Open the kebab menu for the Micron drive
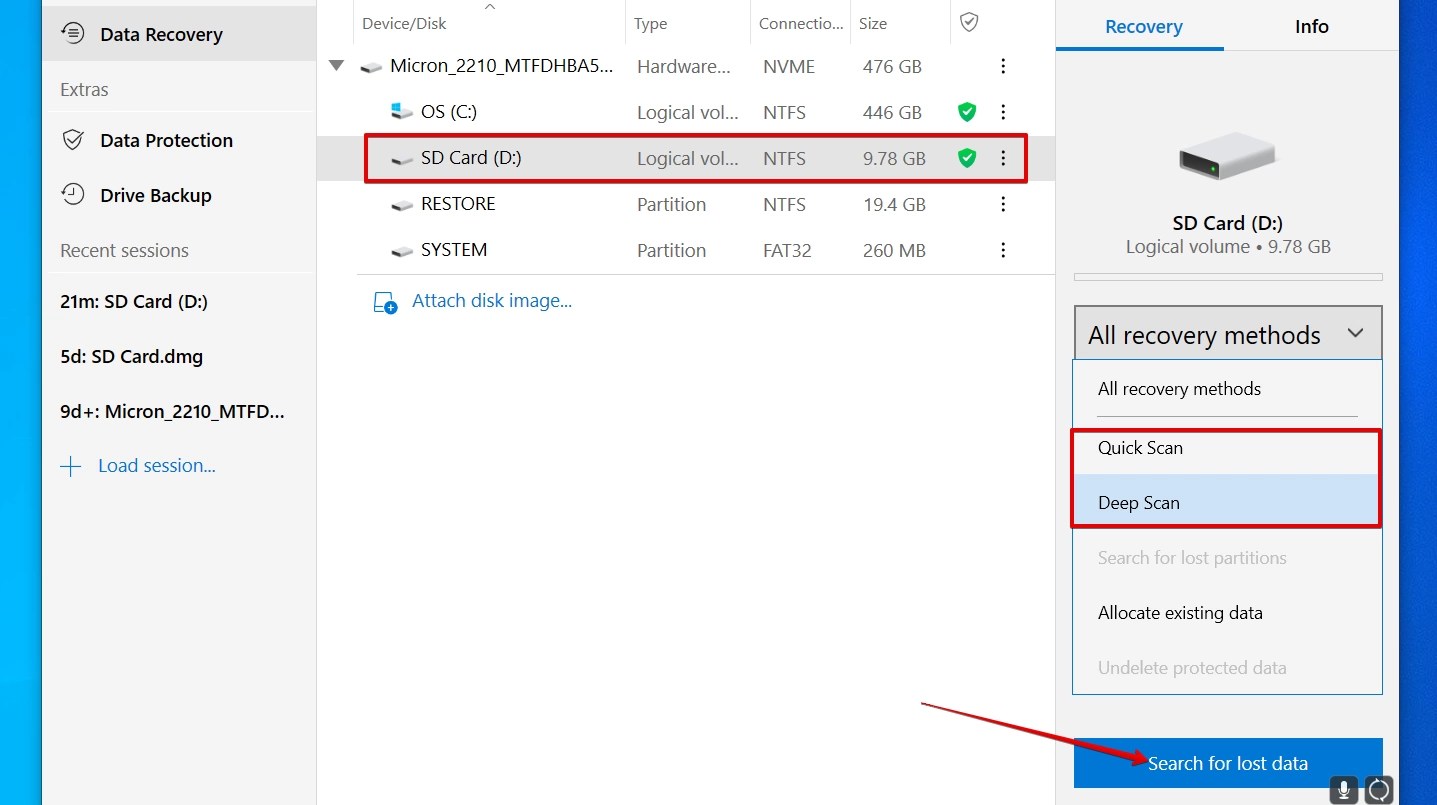Image resolution: width=1437 pixels, height=805 pixels. [x=1003, y=66]
